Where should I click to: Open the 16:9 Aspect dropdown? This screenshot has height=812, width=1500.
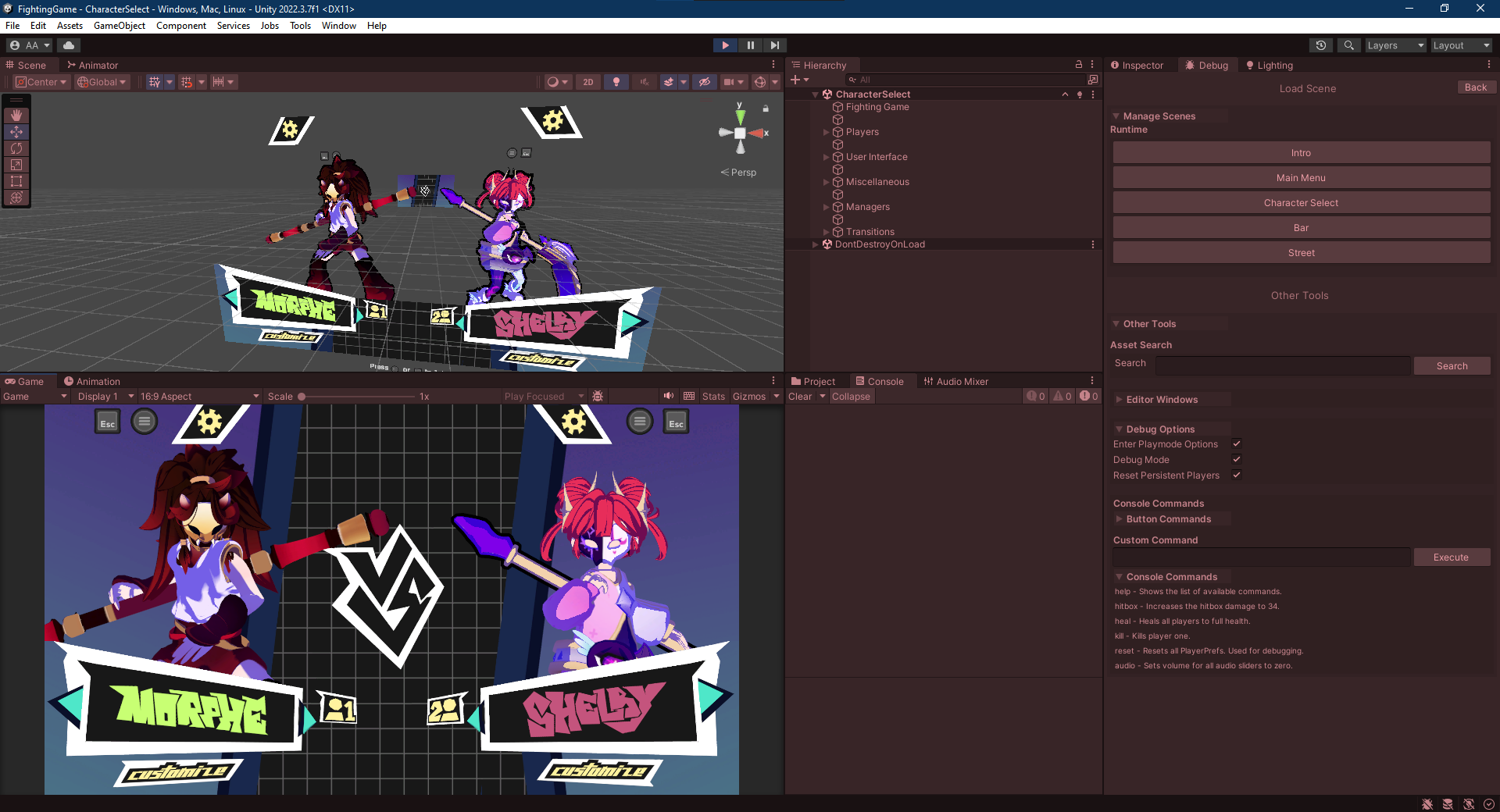(x=199, y=397)
